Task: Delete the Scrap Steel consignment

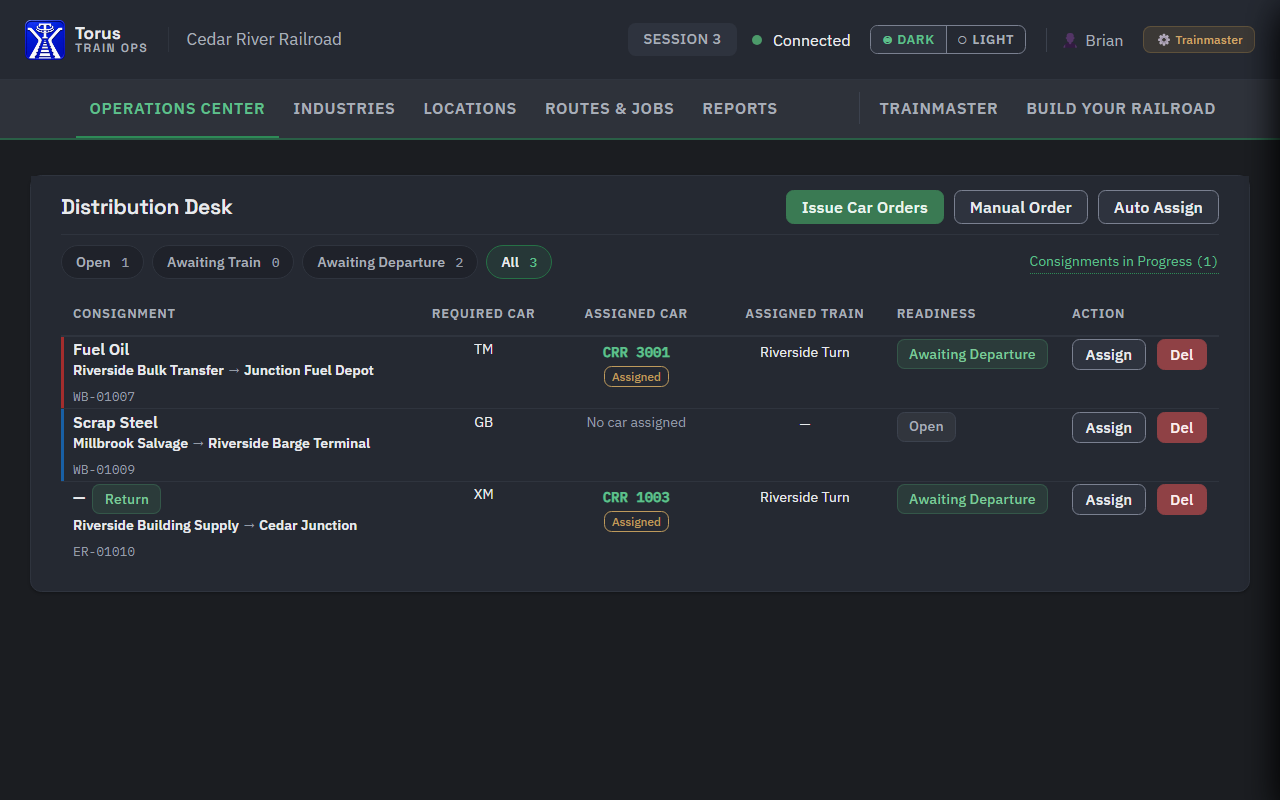Action: point(1182,428)
